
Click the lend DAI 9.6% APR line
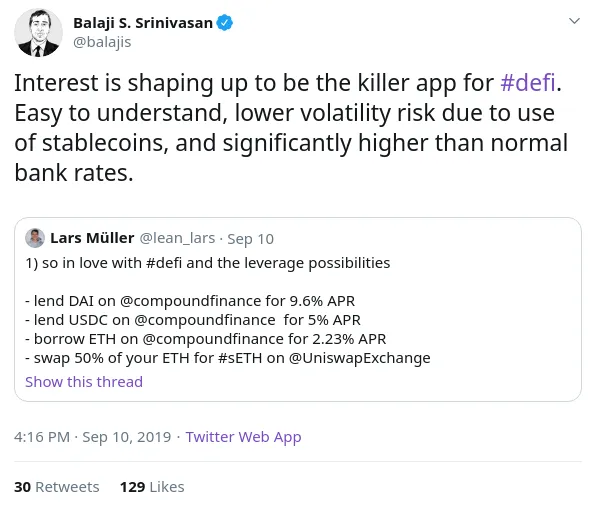tap(190, 301)
